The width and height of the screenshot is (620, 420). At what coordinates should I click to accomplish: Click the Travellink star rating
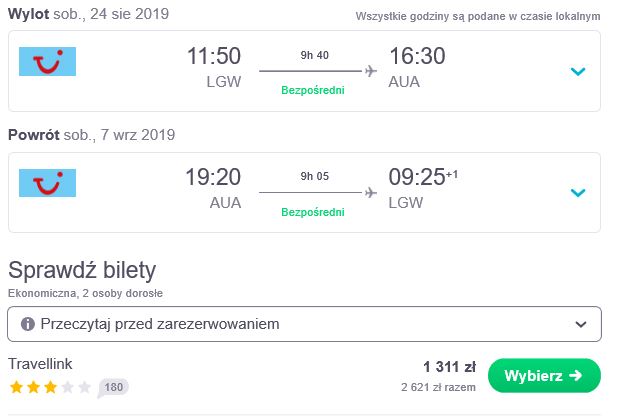point(50,387)
